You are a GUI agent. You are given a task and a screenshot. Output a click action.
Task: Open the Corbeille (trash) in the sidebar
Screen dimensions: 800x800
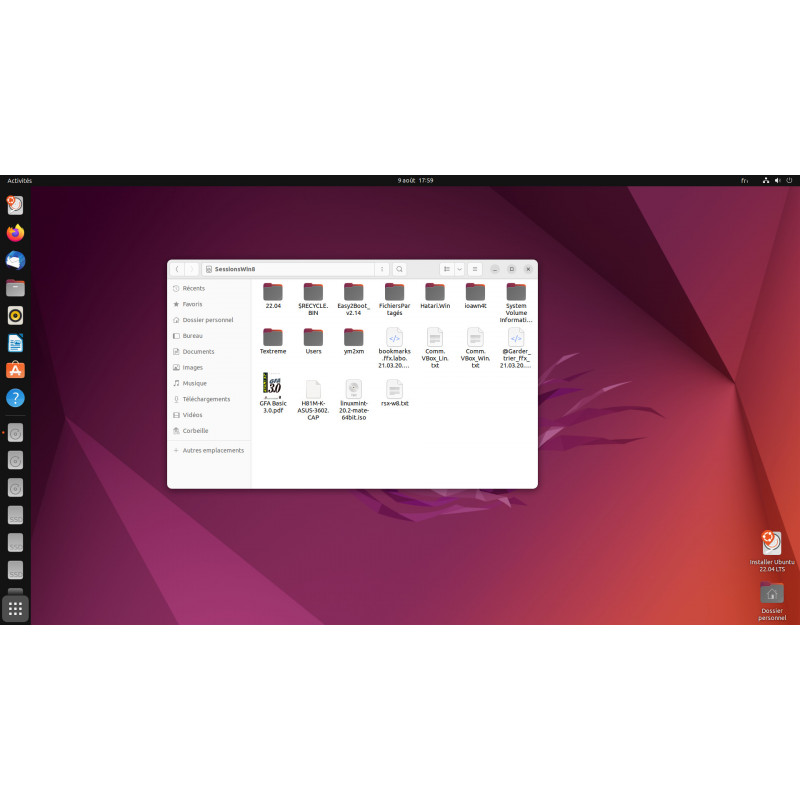point(197,431)
